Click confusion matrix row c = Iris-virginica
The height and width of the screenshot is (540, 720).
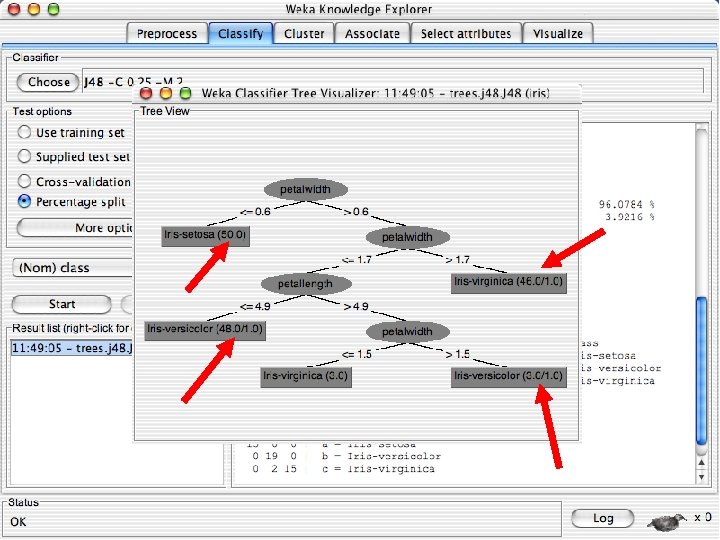(x=343, y=469)
